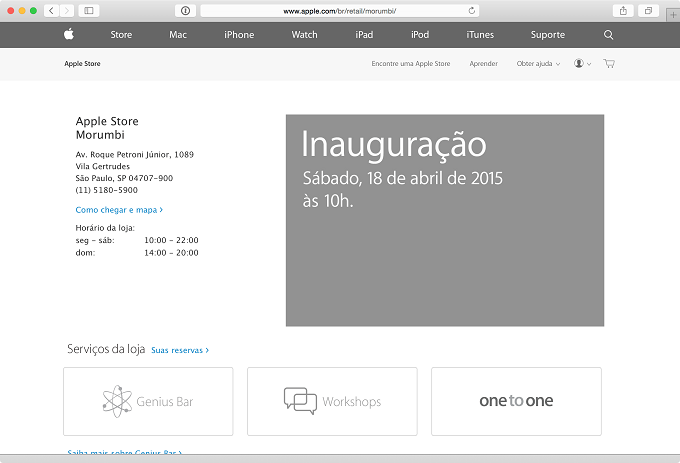680x463 pixels.
Task: Open the Suporte menu item
Action: (x=548, y=35)
